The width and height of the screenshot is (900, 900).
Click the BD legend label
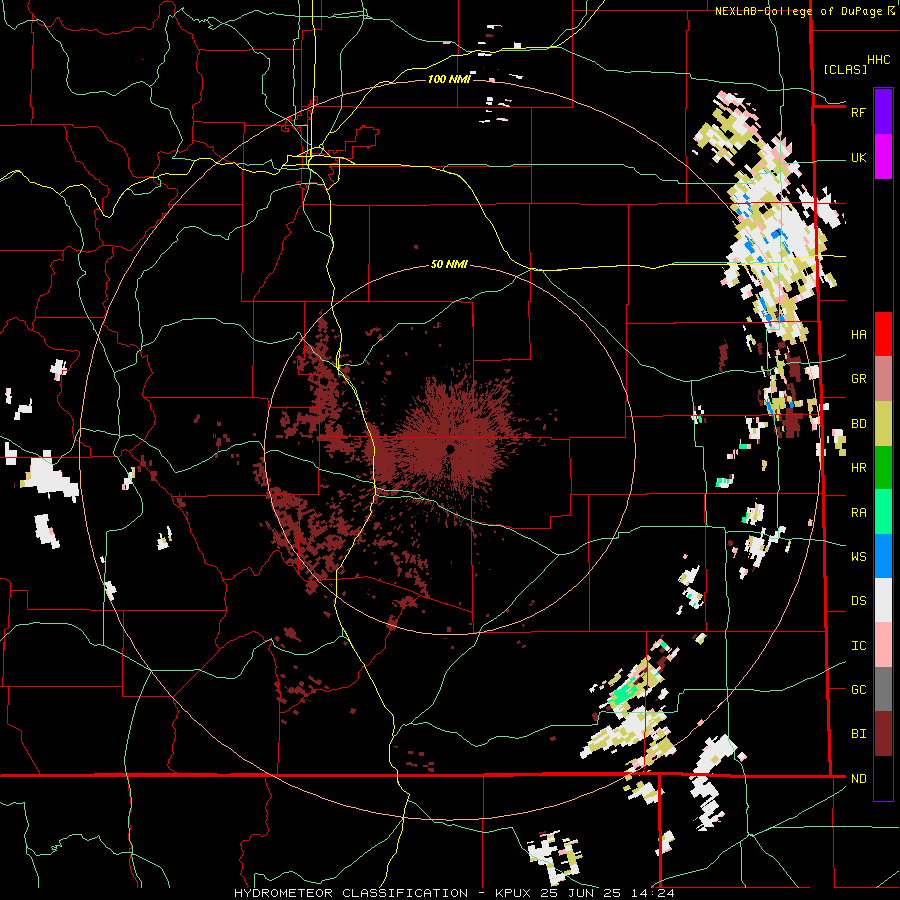coord(858,424)
